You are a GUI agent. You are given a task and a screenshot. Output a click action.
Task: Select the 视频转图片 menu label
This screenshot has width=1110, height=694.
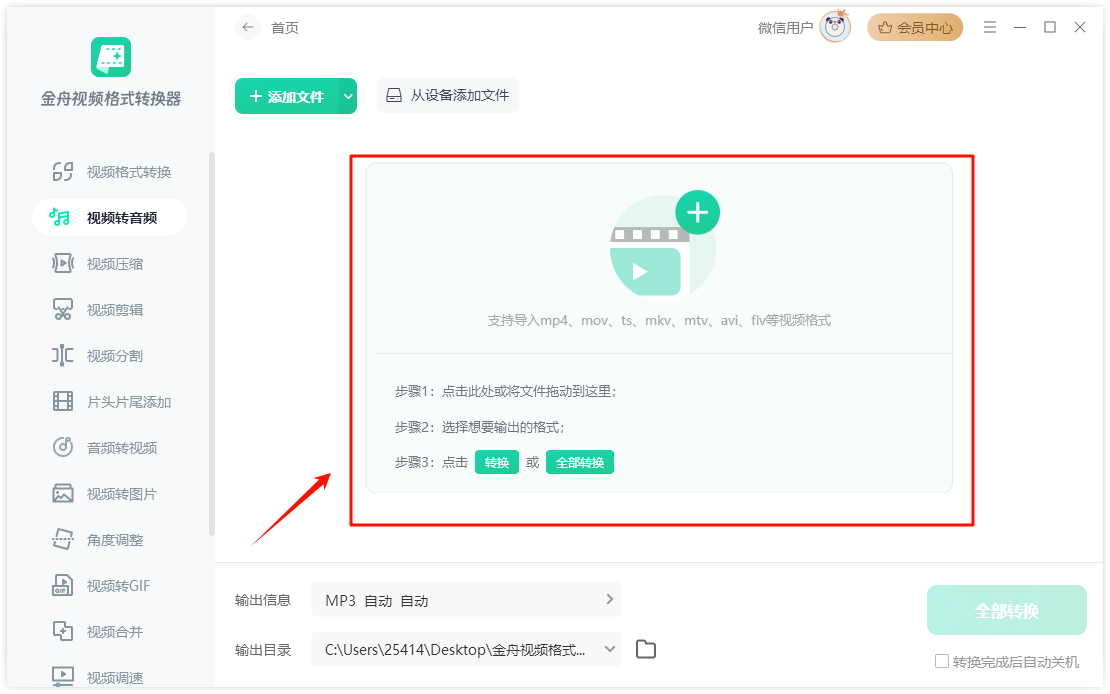[x=122, y=494]
